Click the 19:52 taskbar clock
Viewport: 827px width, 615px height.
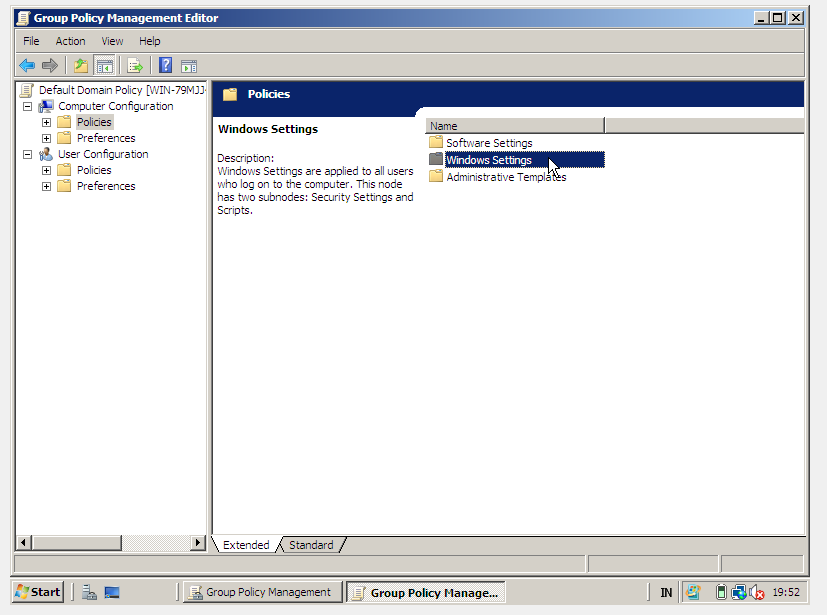pyautogui.click(x=786, y=592)
